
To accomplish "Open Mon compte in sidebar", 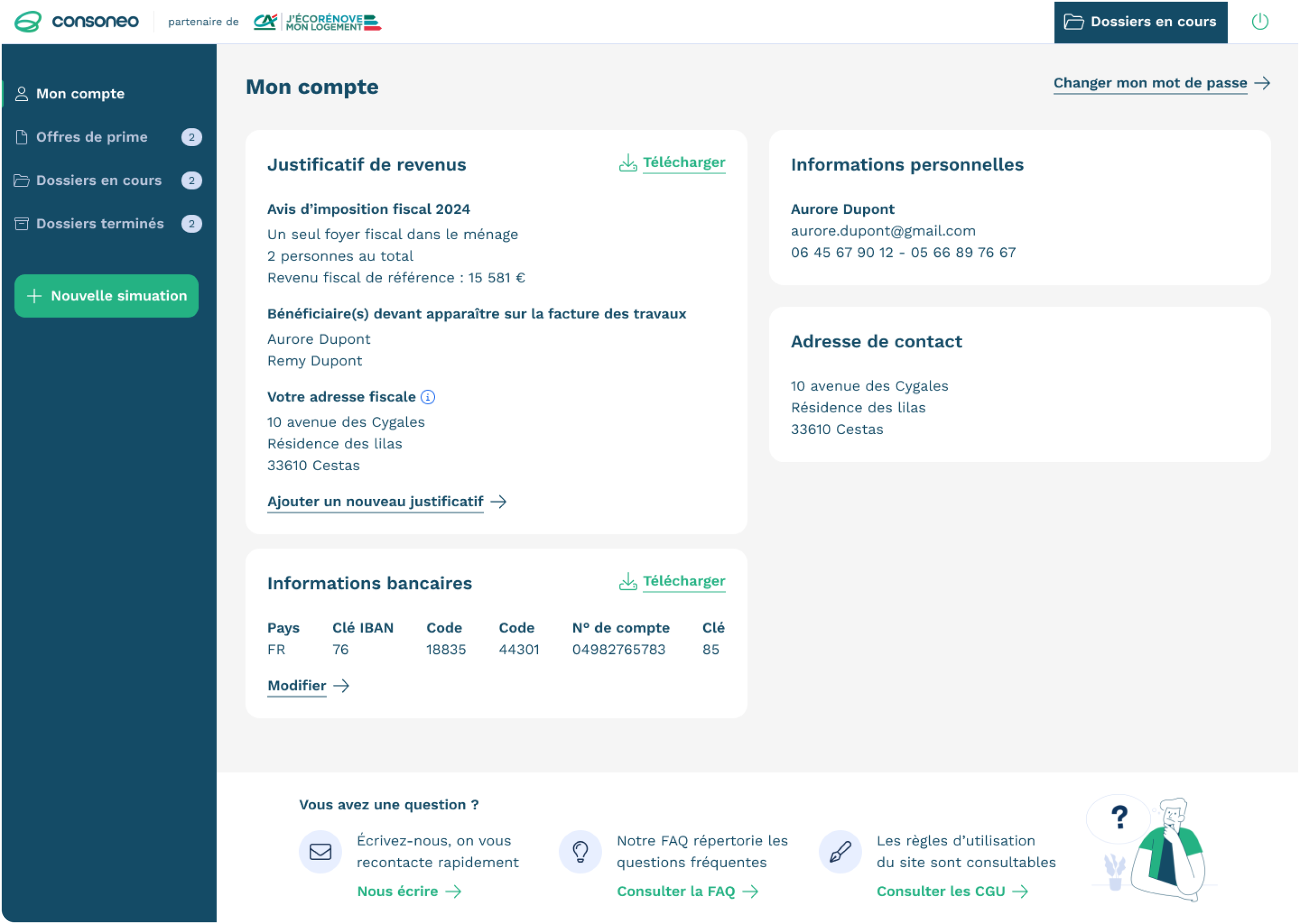I will tap(80, 94).
